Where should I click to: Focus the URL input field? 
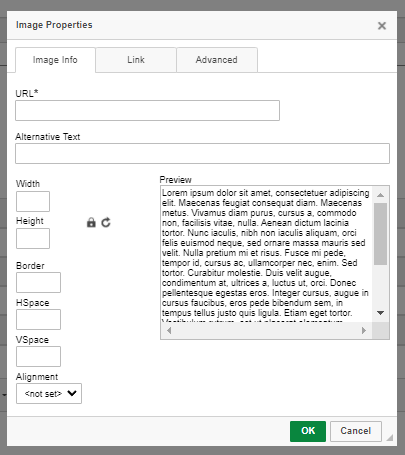tap(147, 110)
